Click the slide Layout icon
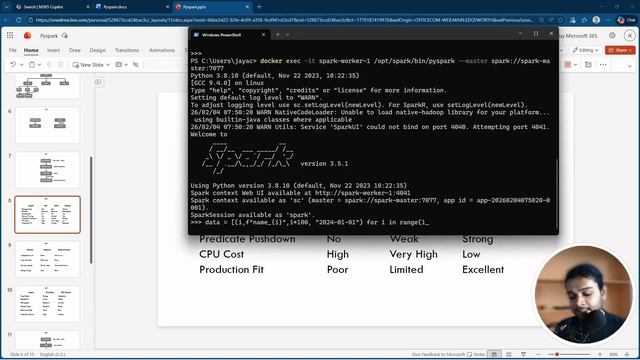This screenshot has width=640, height=360. [119, 64]
